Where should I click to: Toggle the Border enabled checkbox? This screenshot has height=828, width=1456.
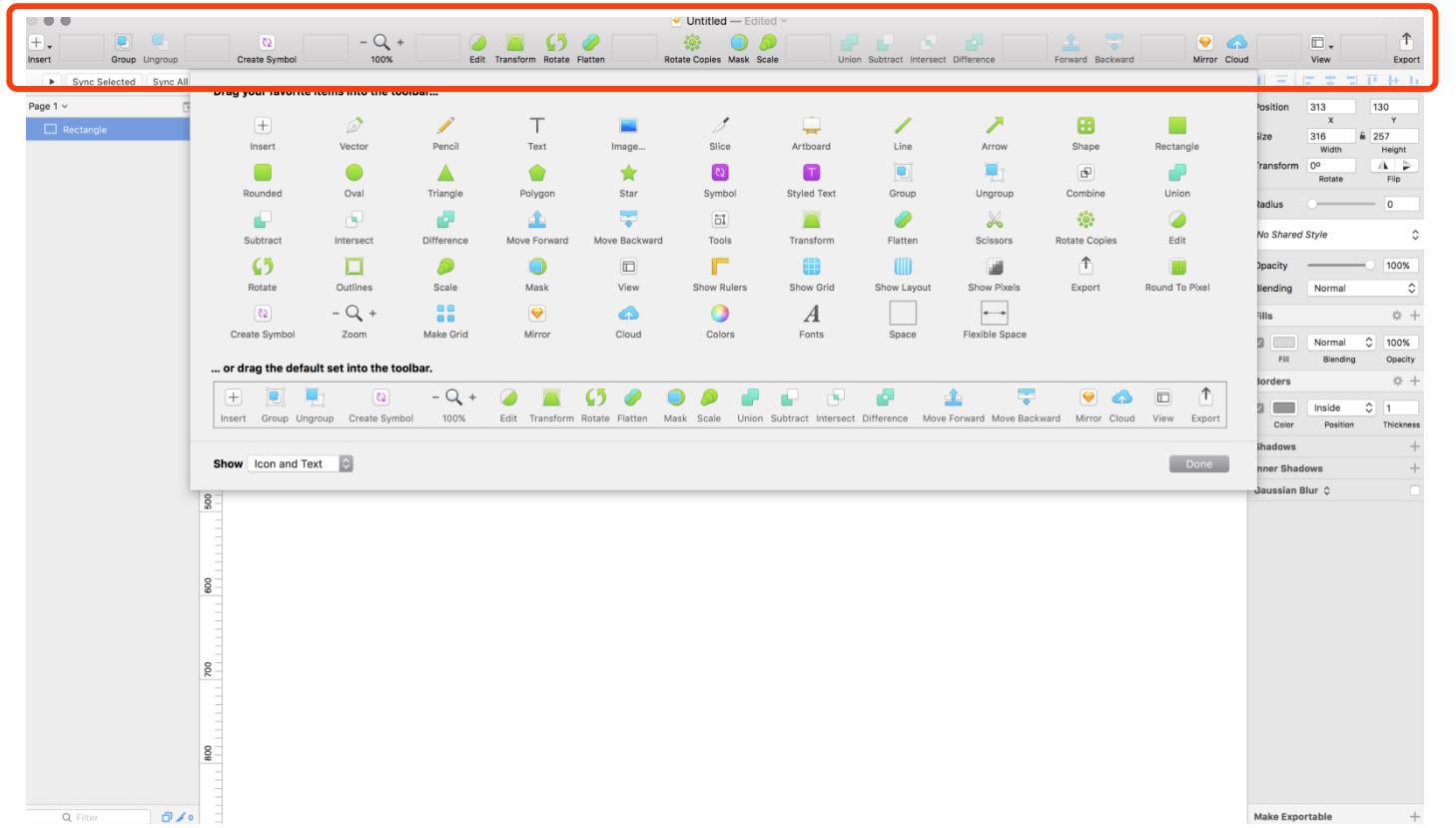point(1259,408)
